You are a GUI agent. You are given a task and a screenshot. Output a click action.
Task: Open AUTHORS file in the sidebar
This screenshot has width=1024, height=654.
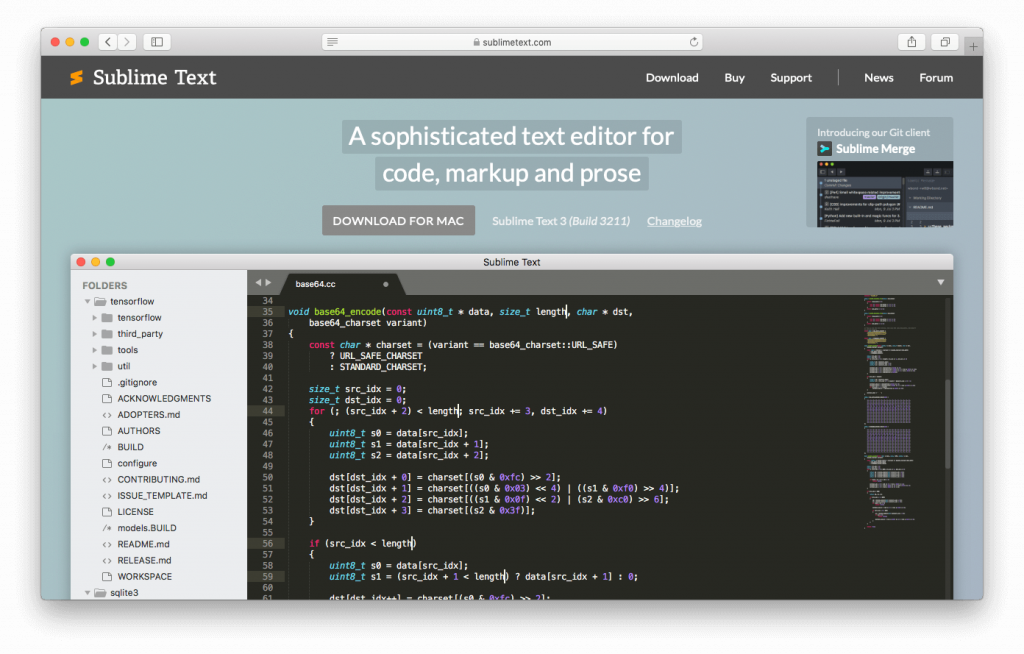point(138,431)
